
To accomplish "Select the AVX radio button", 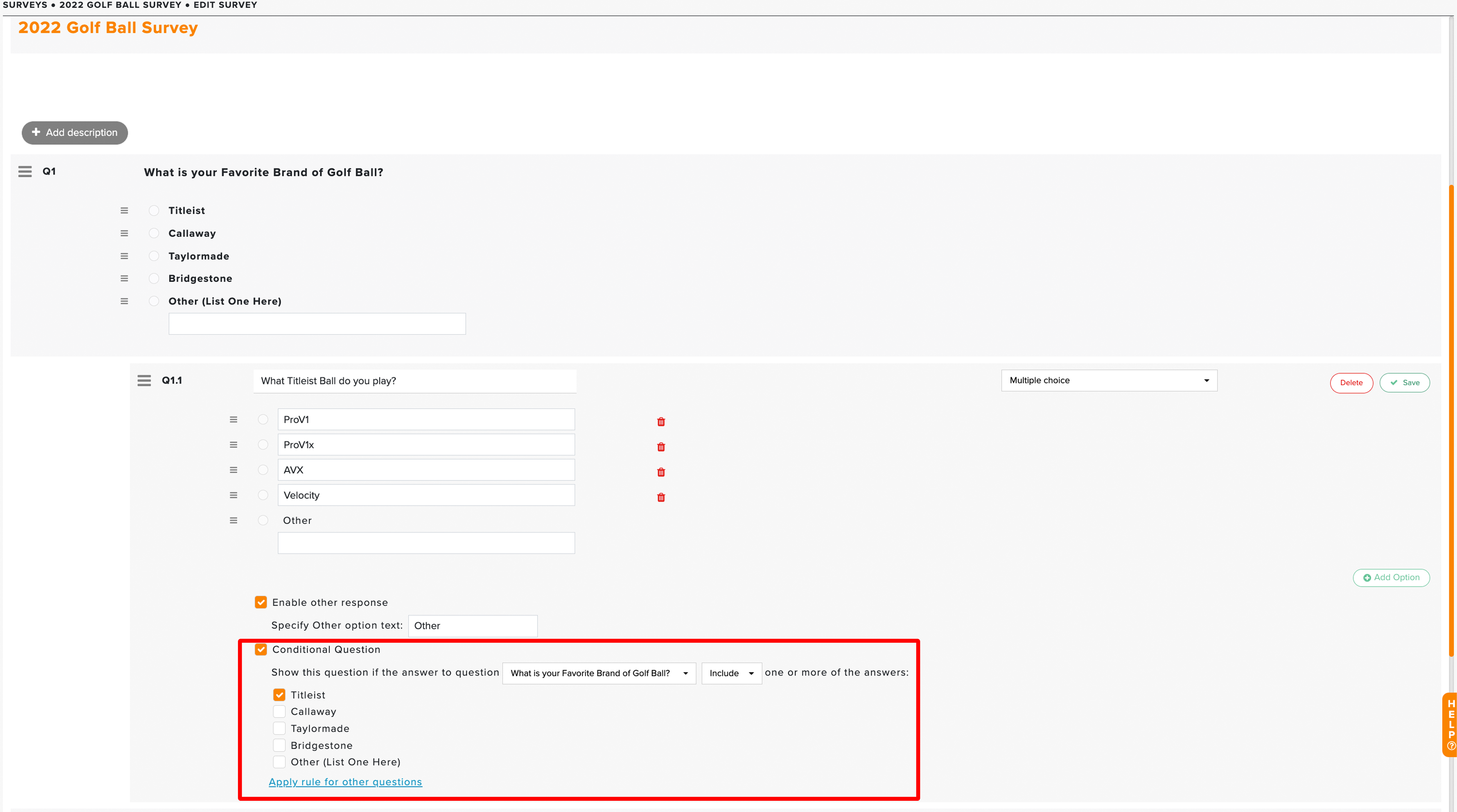I will pyautogui.click(x=263, y=470).
